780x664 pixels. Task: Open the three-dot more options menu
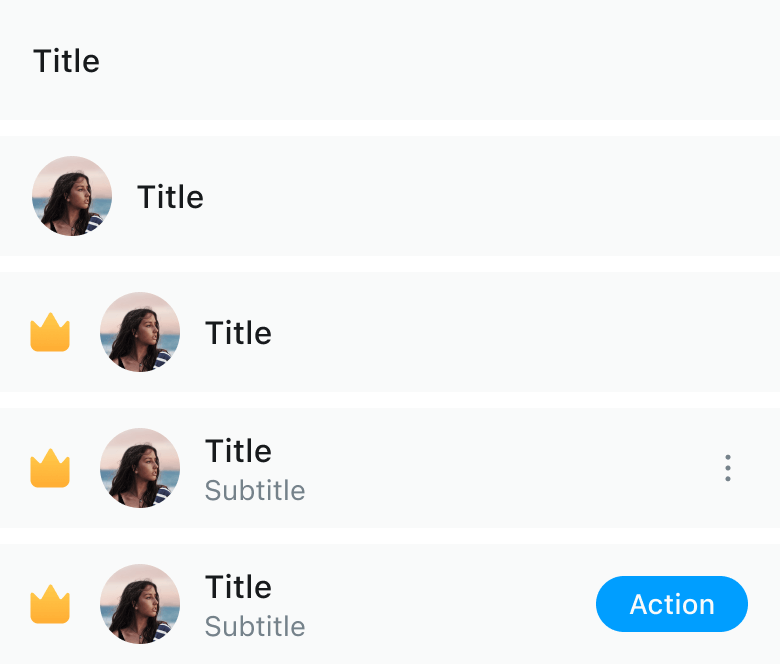728,468
